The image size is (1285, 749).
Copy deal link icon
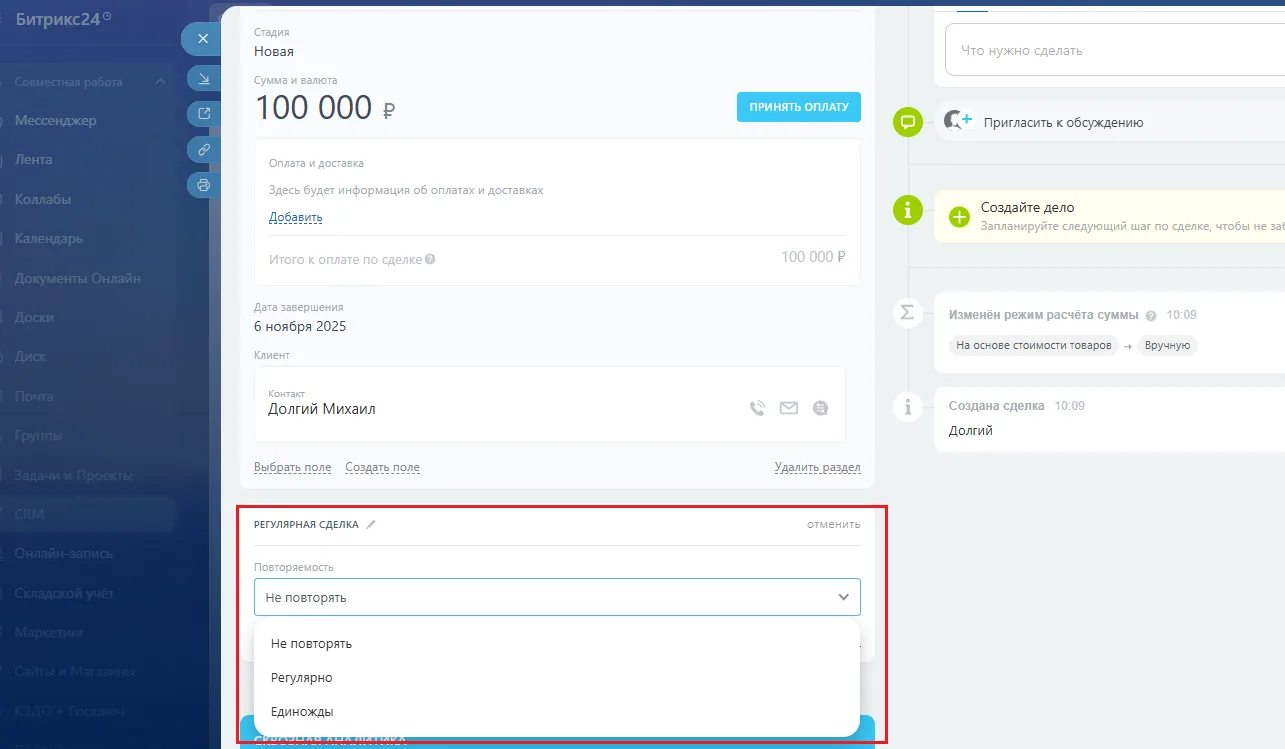coord(204,149)
